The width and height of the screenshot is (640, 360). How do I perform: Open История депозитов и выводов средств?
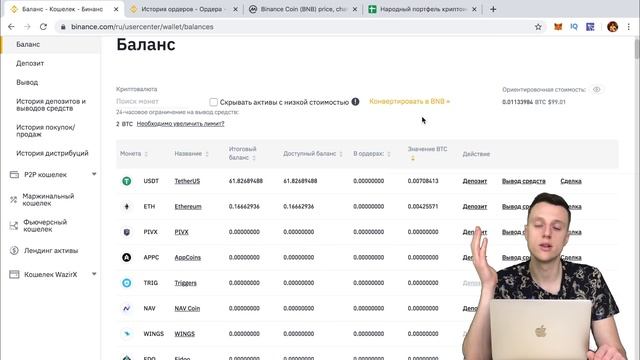click(51, 105)
